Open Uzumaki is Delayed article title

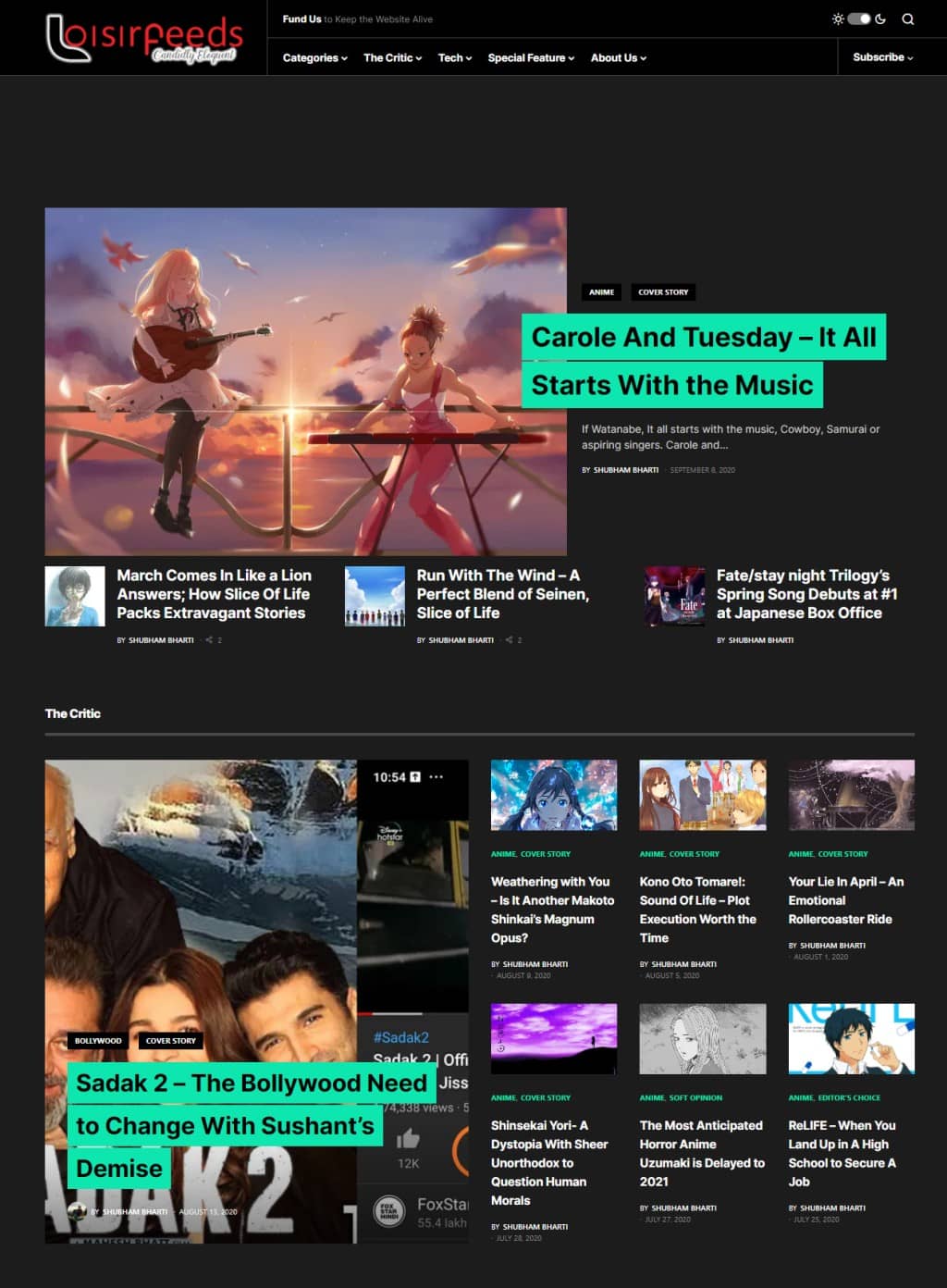click(702, 1154)
